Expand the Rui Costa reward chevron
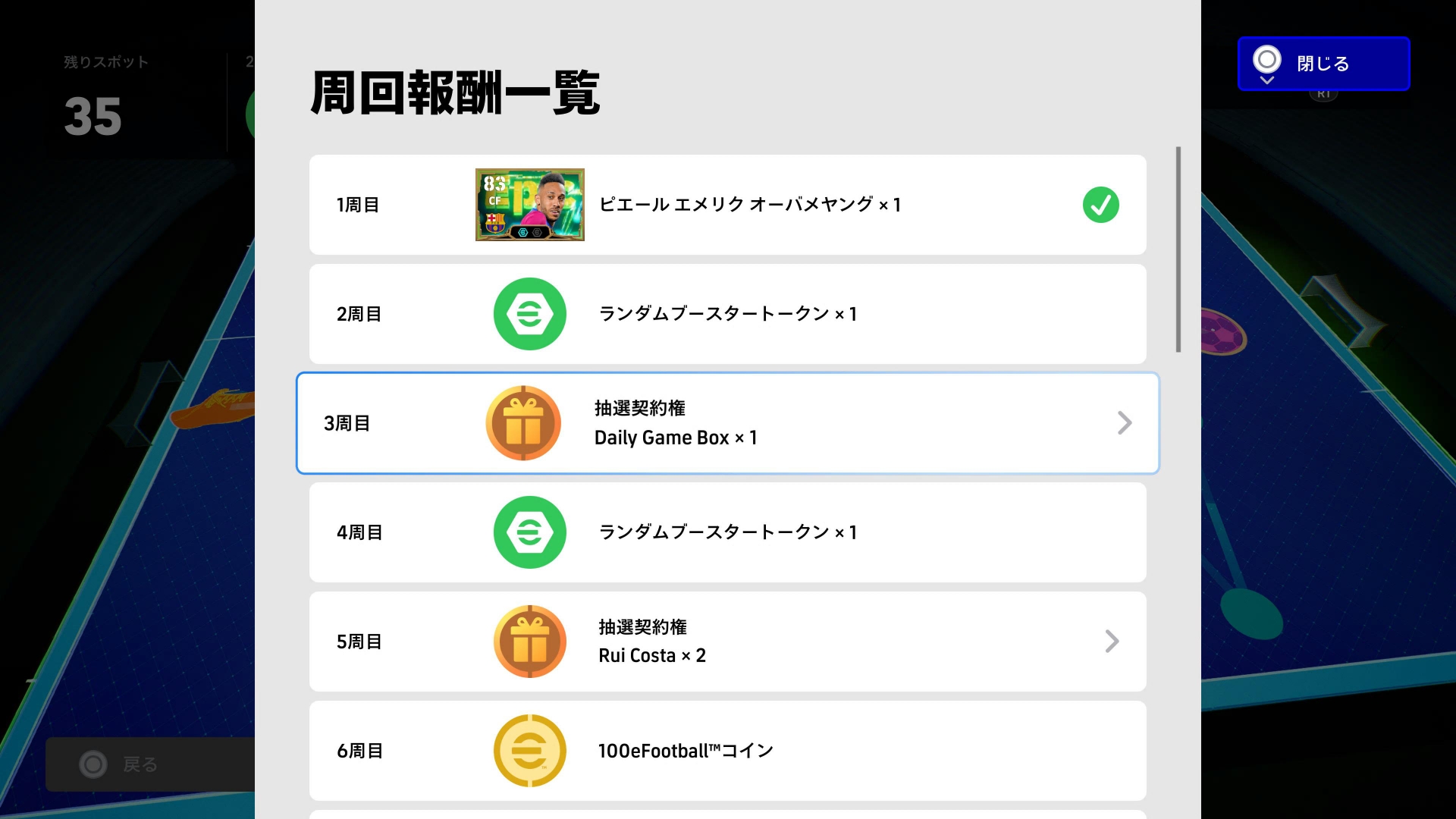The width and height of the screenshot is (1456, 819). click(x=1112, y=642)
